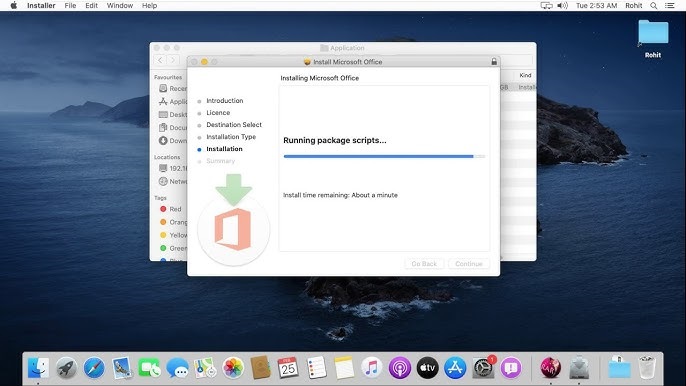Select the Green tag in Finder sidebar

tap(173, 248)
